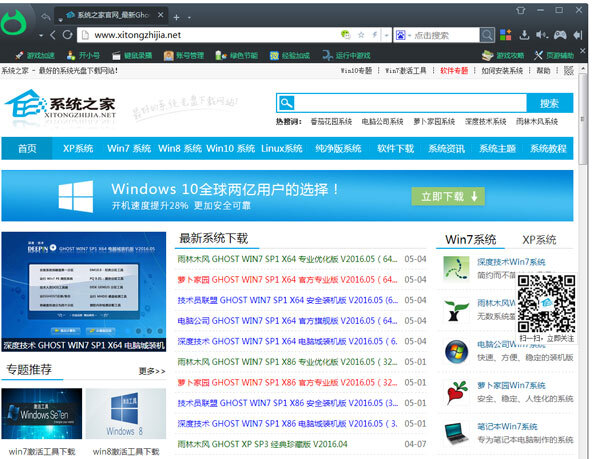
Task: Click the WeChat icon in address bar
Action: [345, 35]
